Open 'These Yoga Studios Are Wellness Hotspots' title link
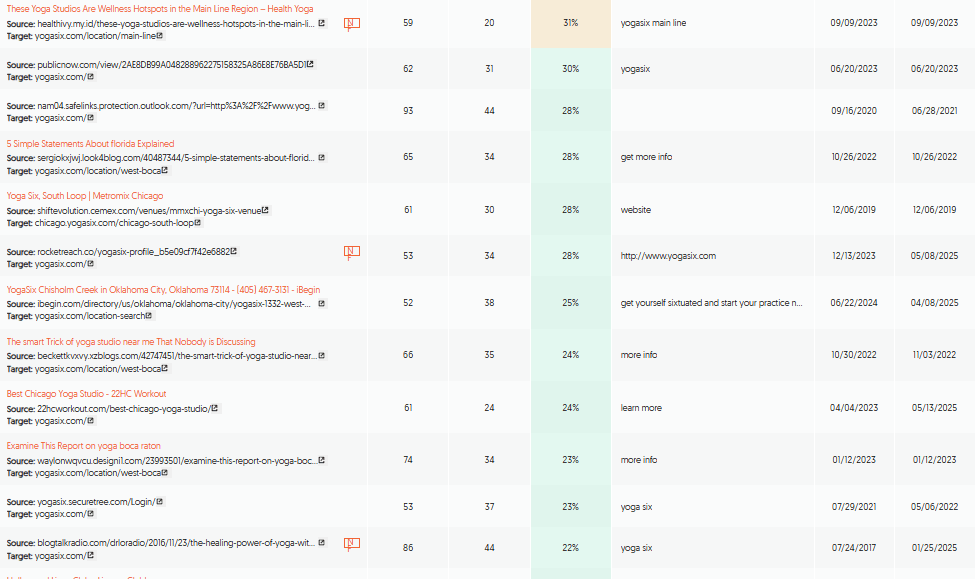The height and width of the screenshot is (579, 976). [160, 9]
